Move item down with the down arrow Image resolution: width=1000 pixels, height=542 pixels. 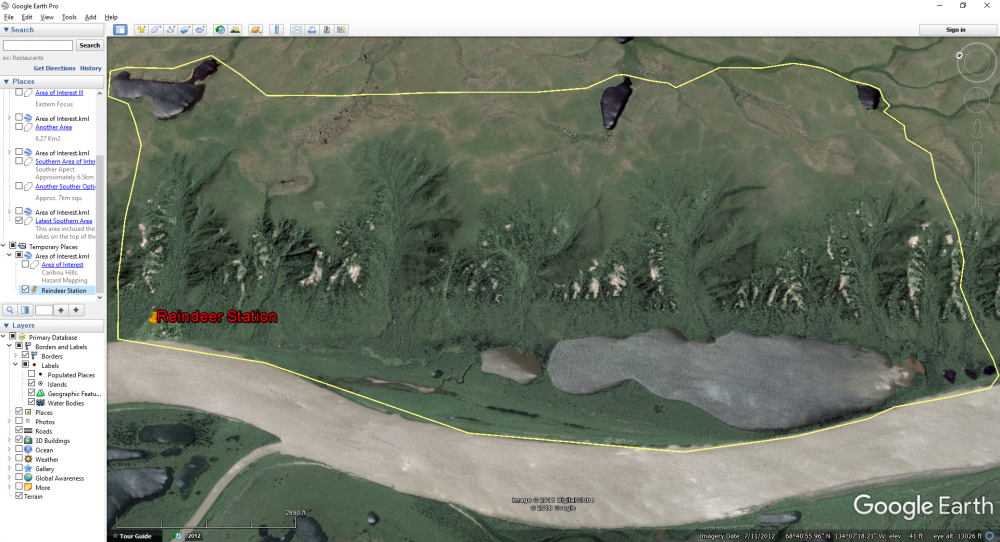click(x=76, y=310)
